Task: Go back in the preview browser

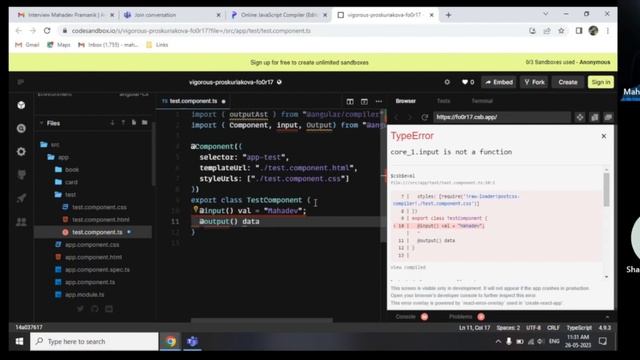Action: [396, 117]
